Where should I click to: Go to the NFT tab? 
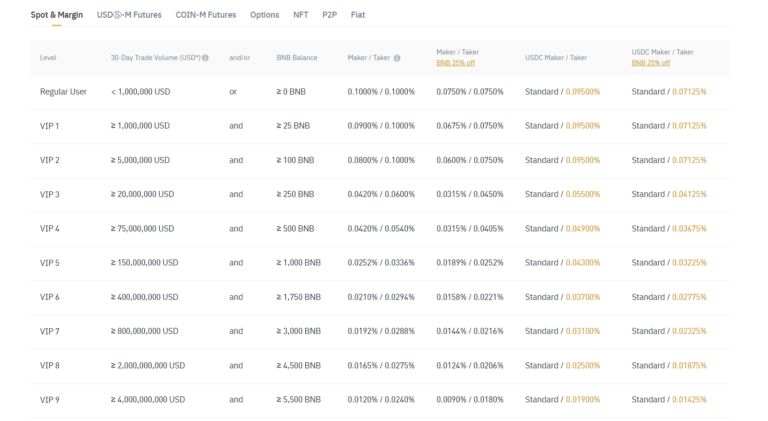(301, 15)
